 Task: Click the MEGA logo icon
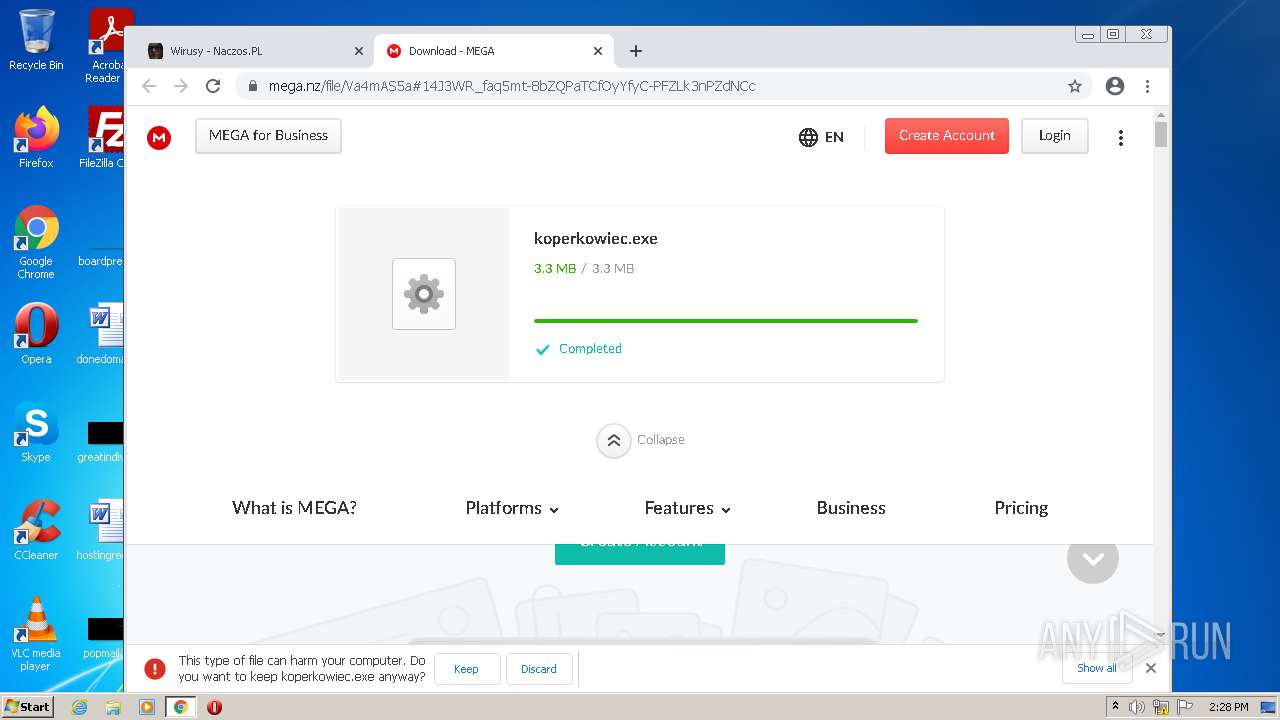(159, 137)
